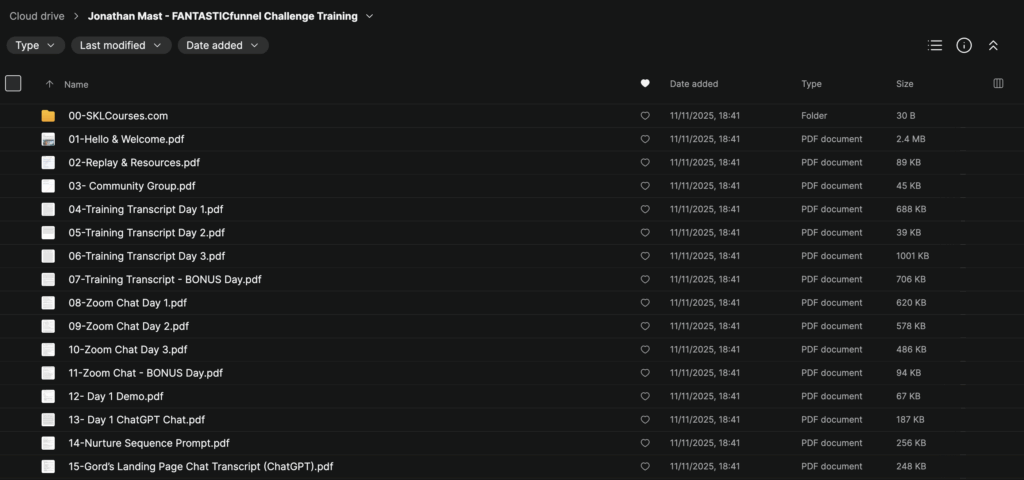Sort by the Date added column header

(x=694, y=84)
